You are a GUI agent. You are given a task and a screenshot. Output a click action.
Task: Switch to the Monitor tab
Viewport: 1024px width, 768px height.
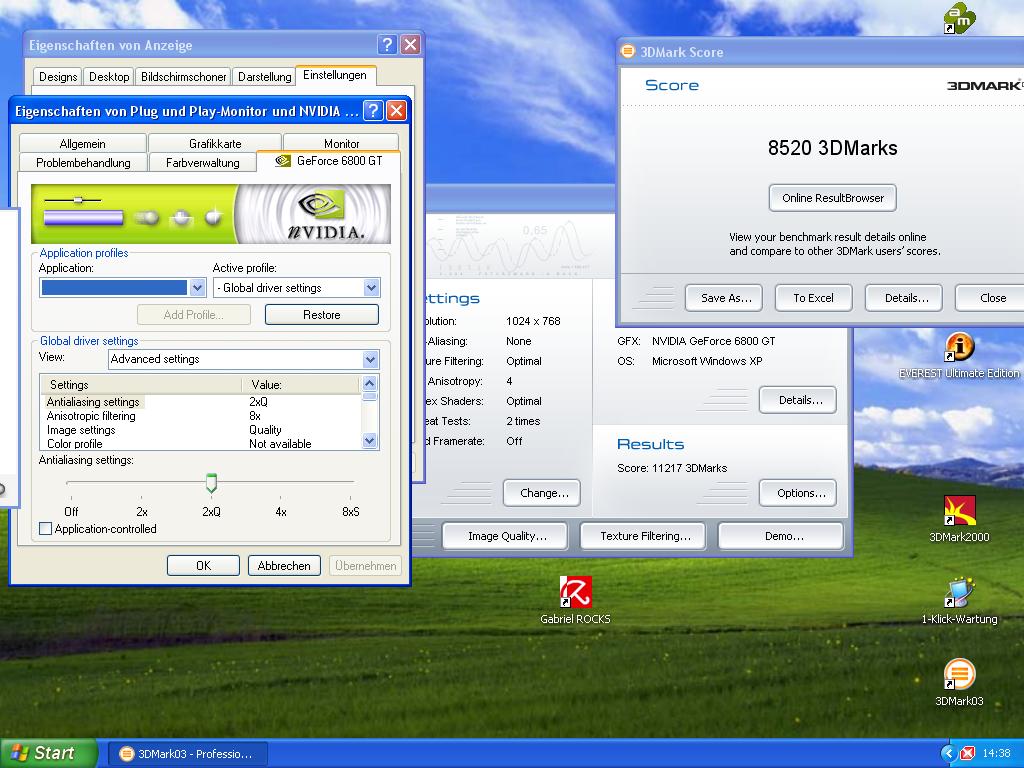click(x=342, y=143)
